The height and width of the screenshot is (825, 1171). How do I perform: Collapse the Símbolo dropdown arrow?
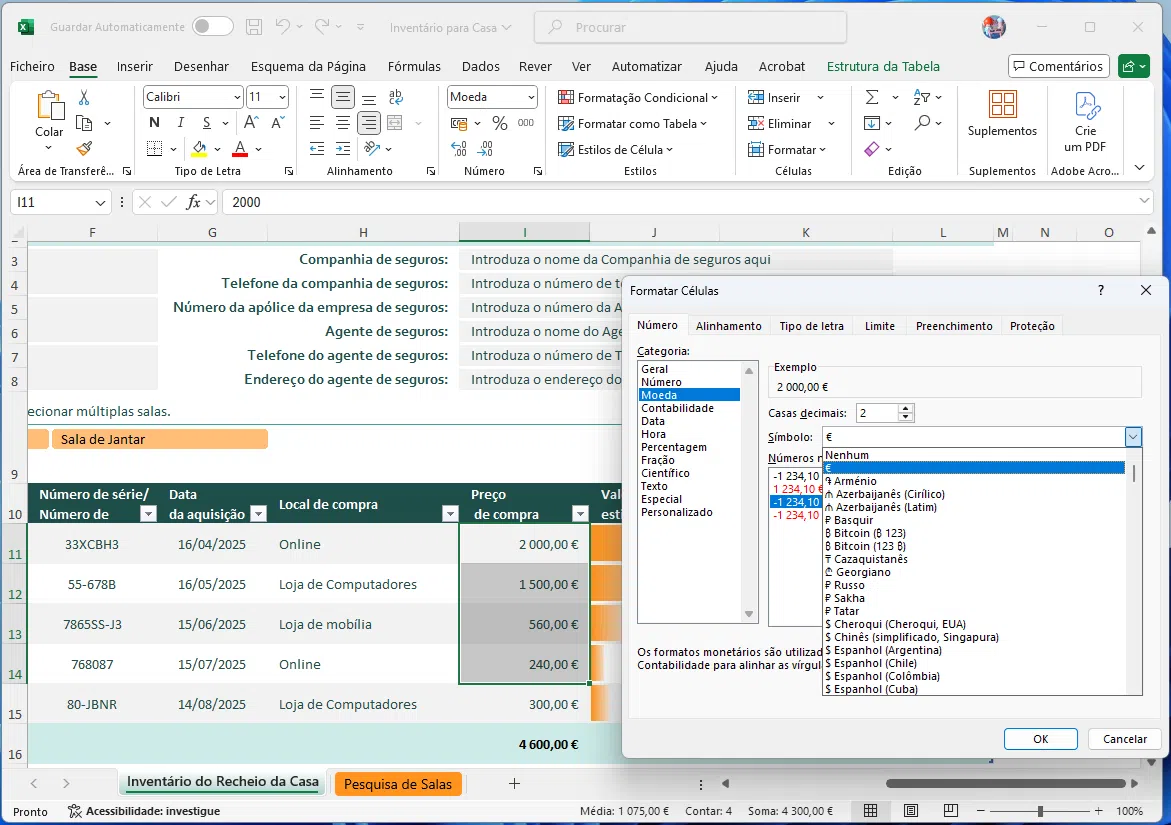1133,437
